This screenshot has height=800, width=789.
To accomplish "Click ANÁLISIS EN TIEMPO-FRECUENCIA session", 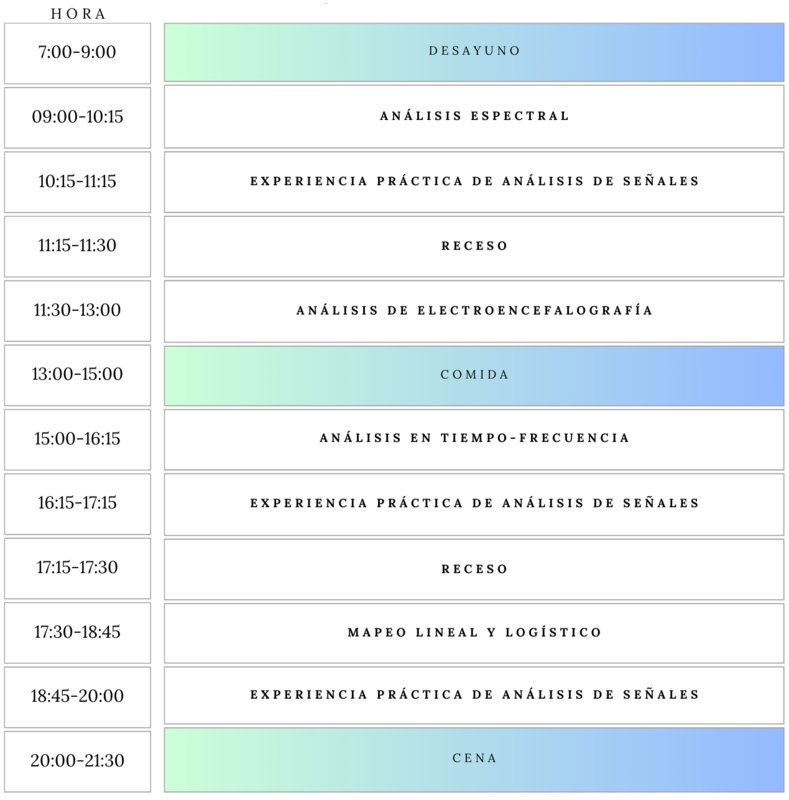I will point(474,439).
